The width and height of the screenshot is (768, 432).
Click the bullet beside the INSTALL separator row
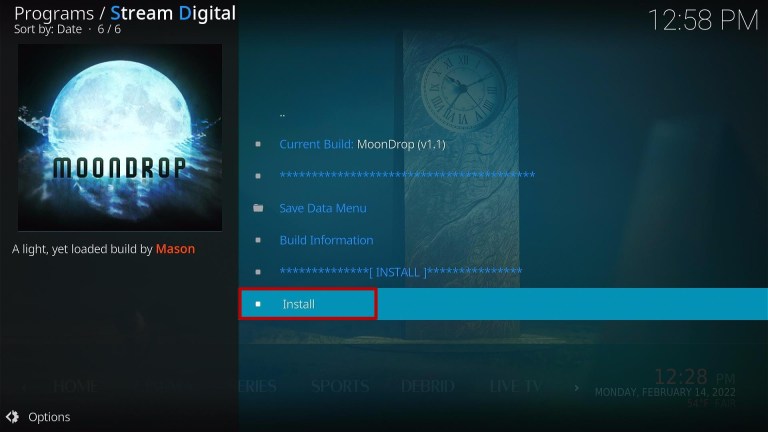258,272
